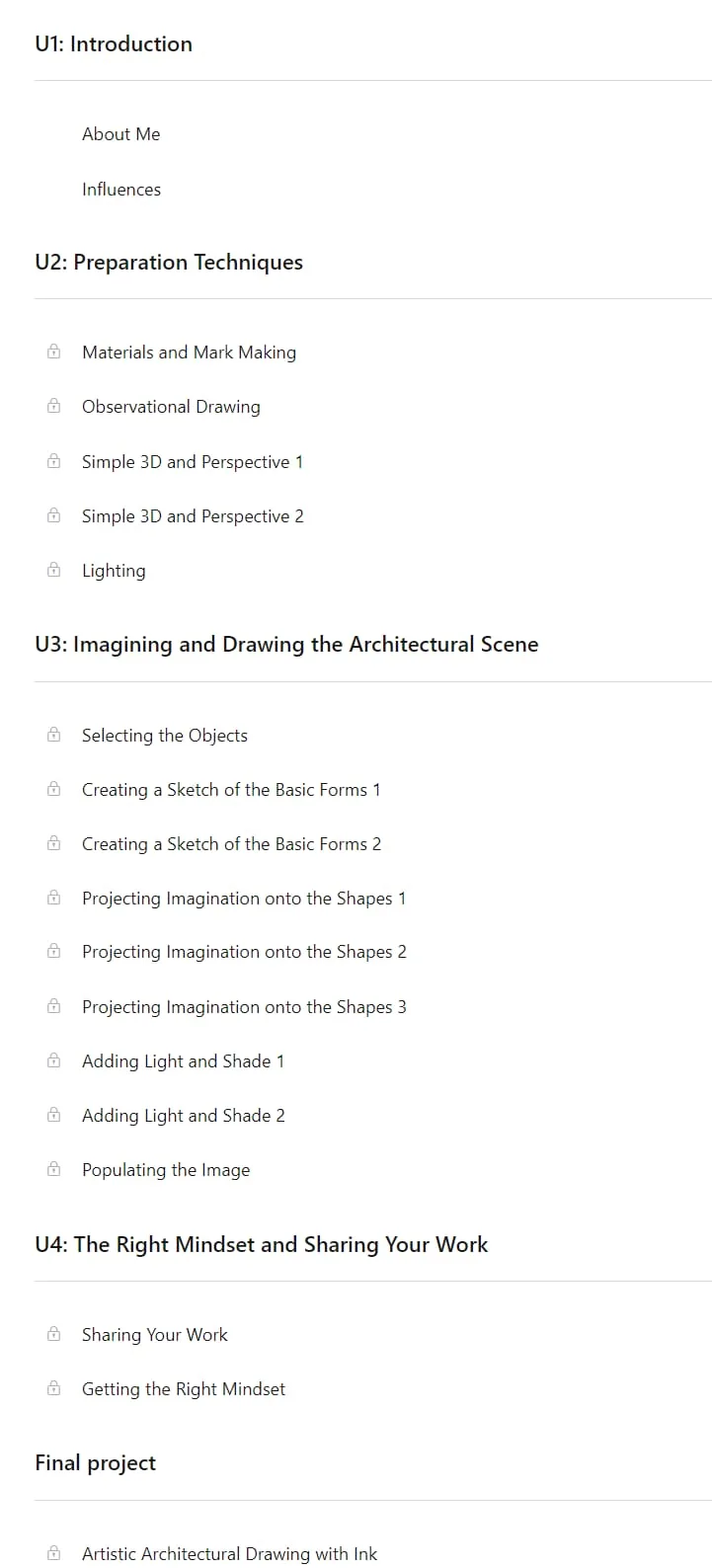Open the About Me lesson
Viewport: 712px width, 1568px height.
point(120,134)
